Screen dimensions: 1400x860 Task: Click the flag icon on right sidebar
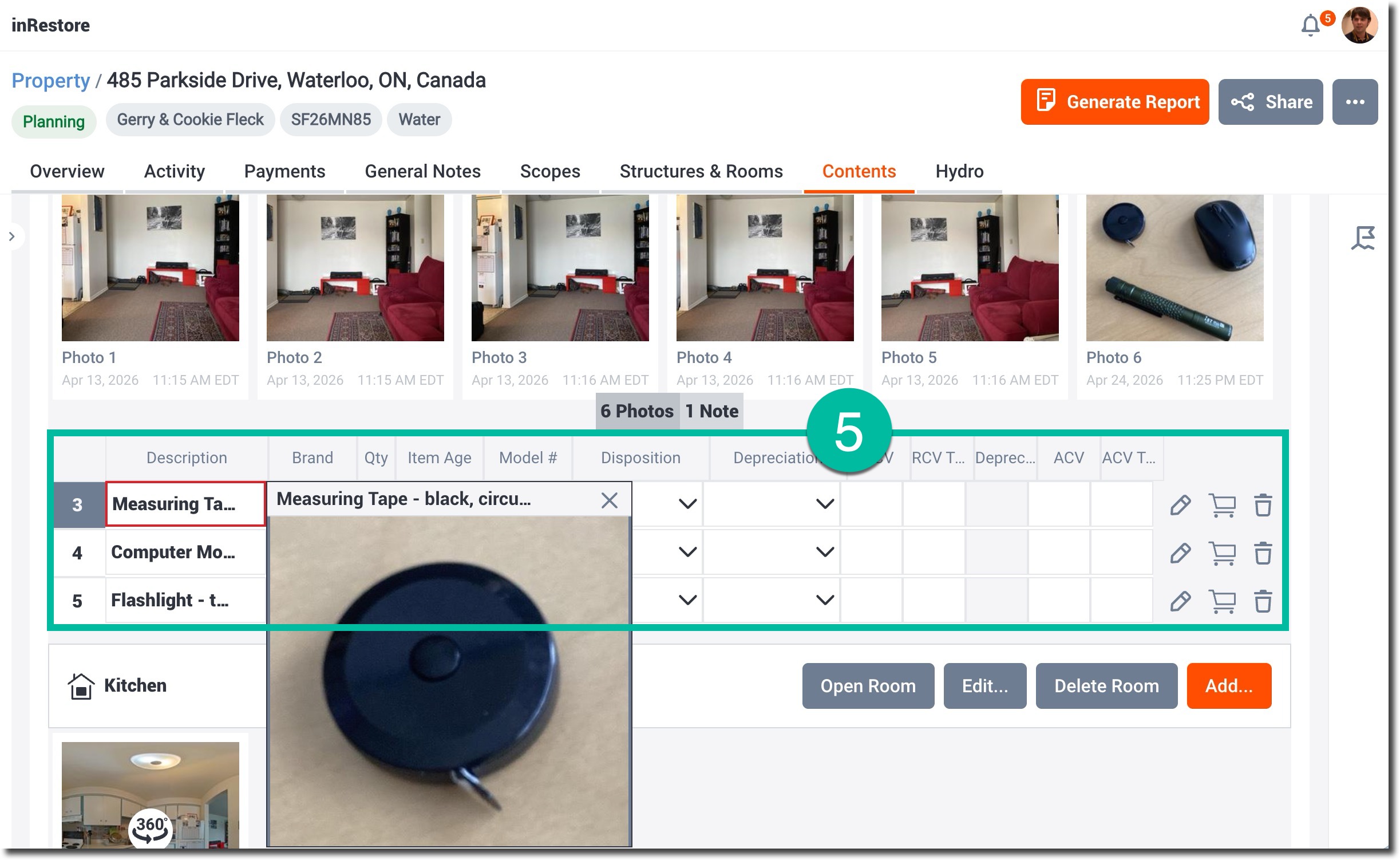coord(1363,238)
